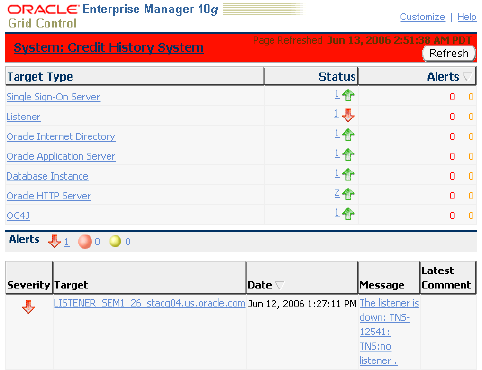Click severity down arrow in alert row
Viewport: 482px width, 370px height.
pyautogui.click(x=28, y=307)
